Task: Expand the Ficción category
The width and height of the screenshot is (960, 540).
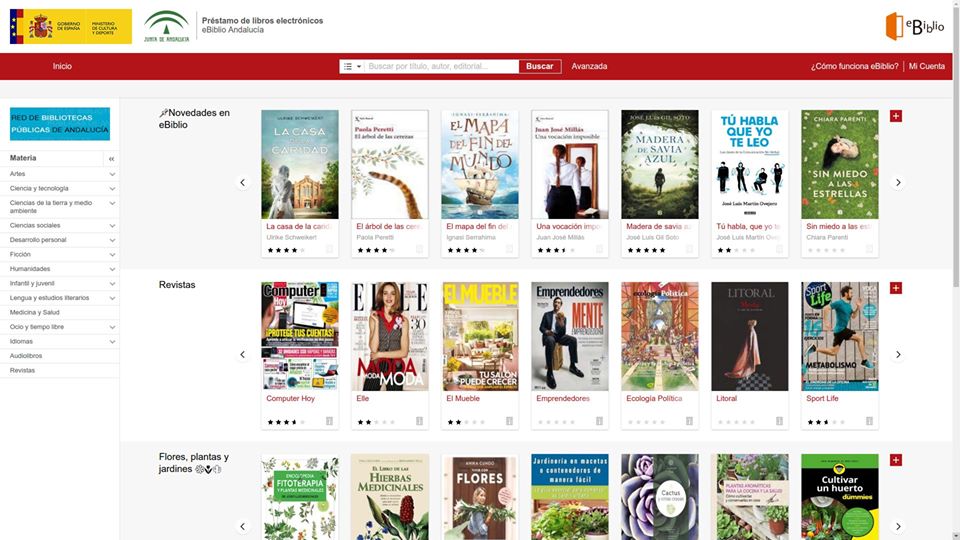Action: pos(112,255)
